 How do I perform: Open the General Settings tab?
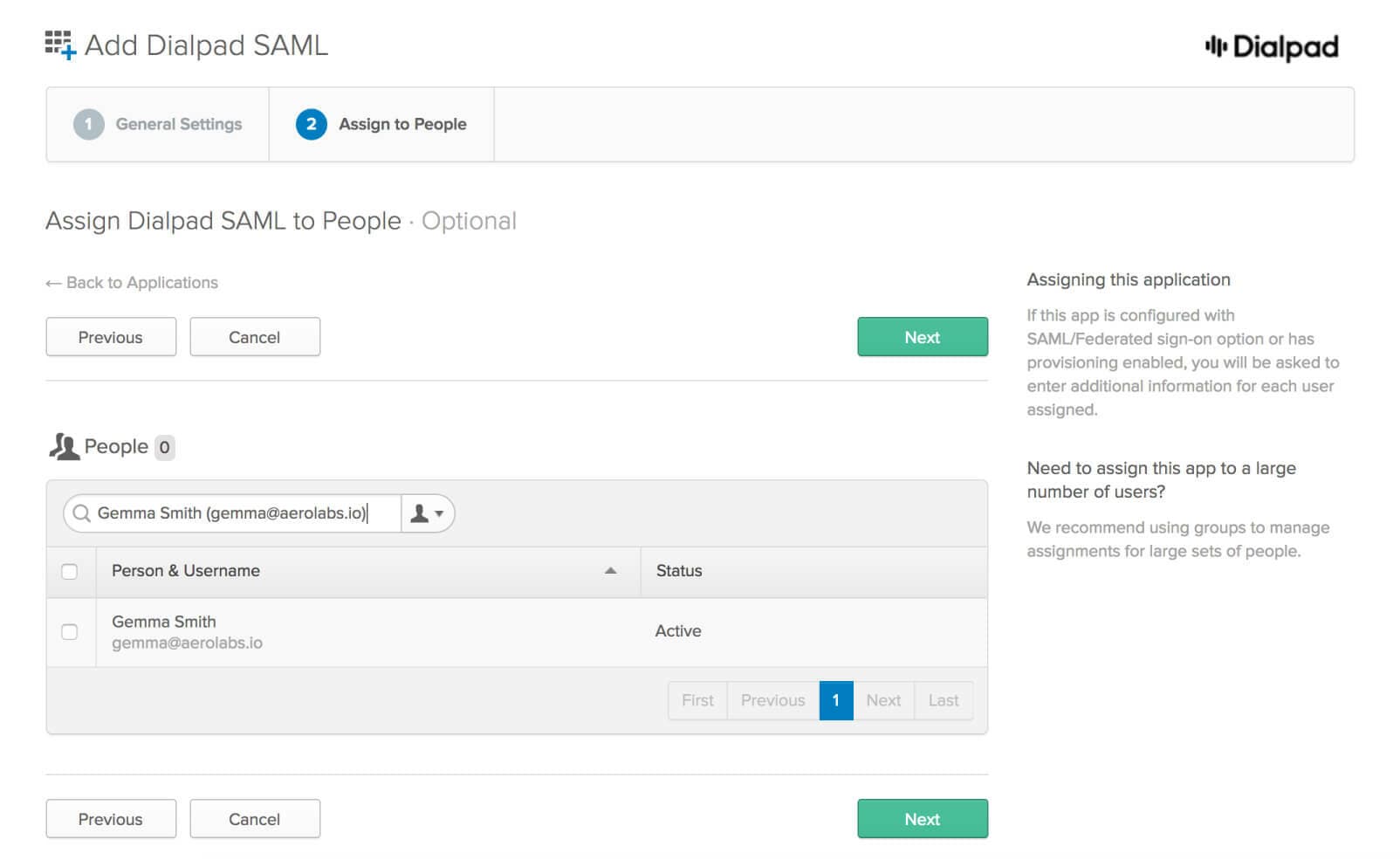[x=178, y=125]
